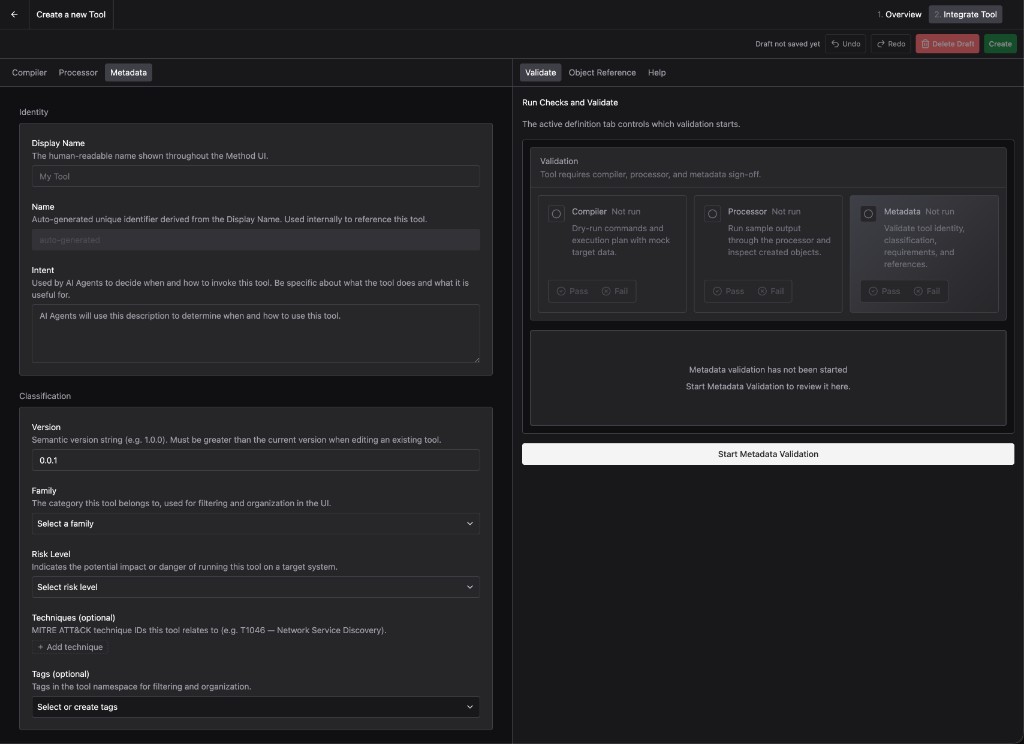This screenshot has height=744, width=1024.
Task: Click the Risk Level label
Action: tap(51, 554)
